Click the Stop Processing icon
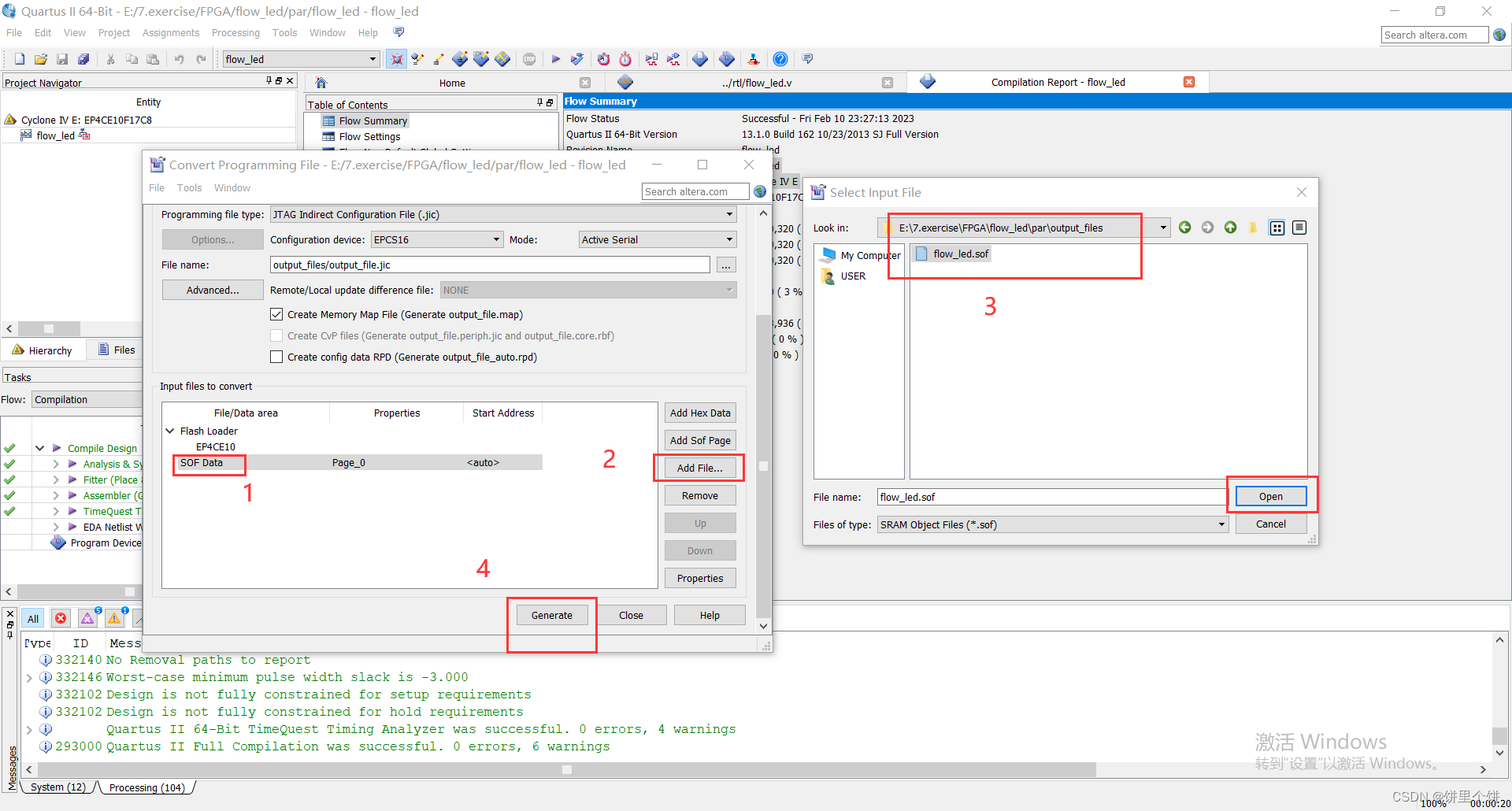This screenshot has height=811, width=1512. coord(529,59)
